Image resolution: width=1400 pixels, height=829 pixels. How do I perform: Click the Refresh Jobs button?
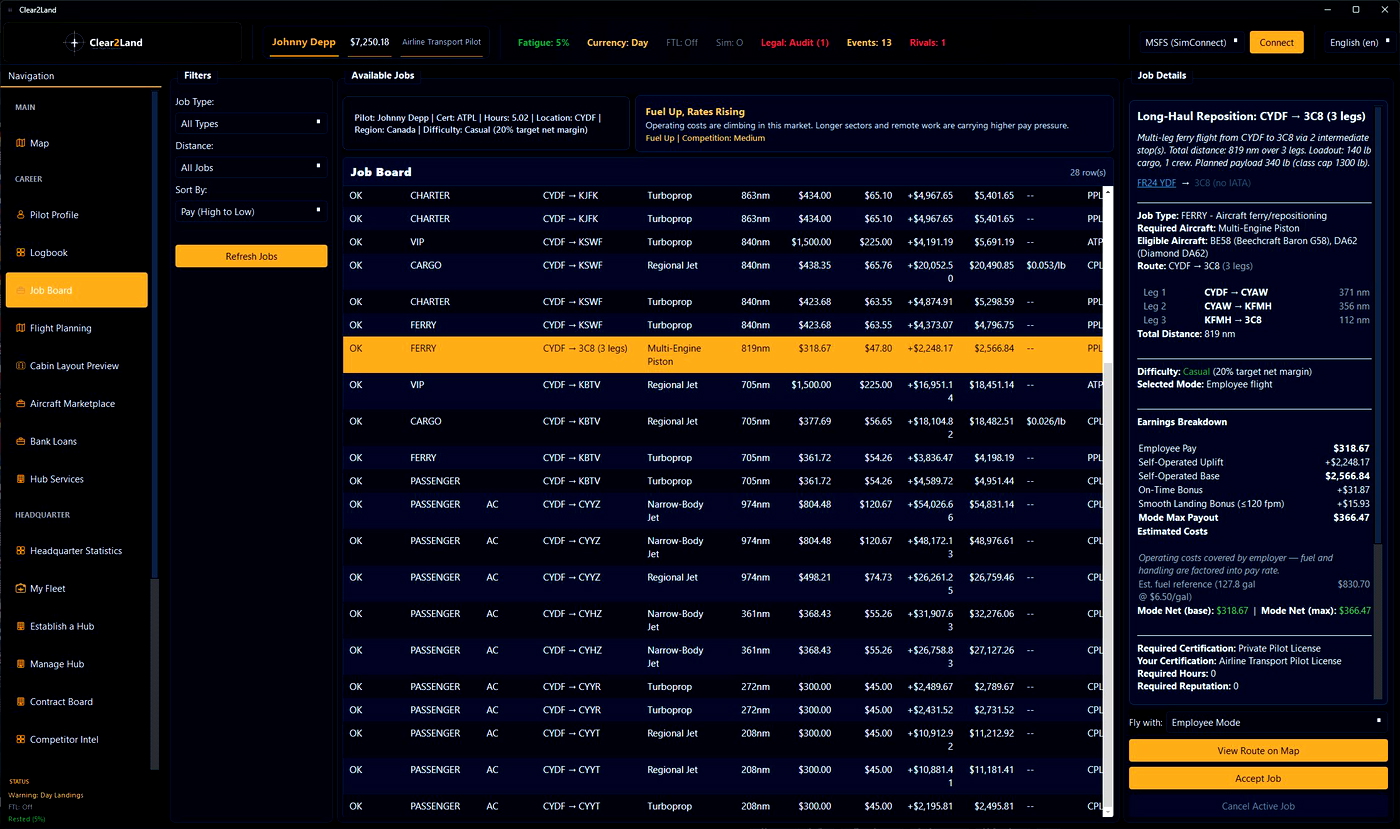tap(251, 256)
